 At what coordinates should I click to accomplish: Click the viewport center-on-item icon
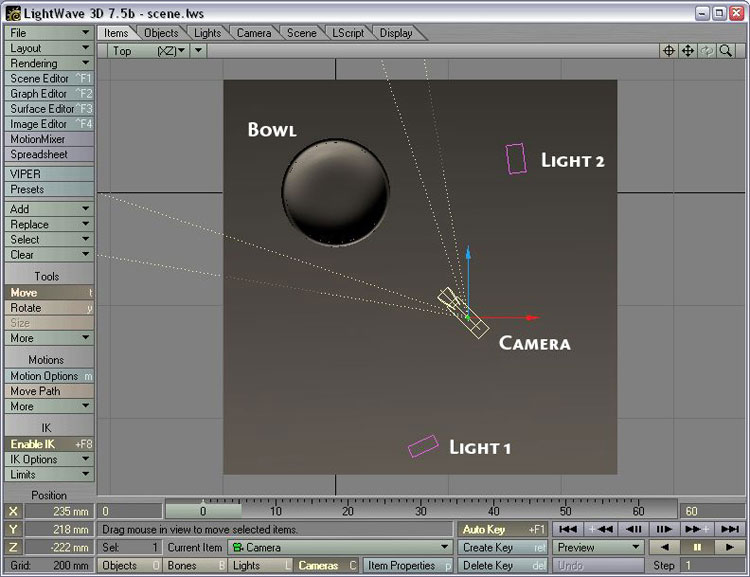(x=669, y=51)
